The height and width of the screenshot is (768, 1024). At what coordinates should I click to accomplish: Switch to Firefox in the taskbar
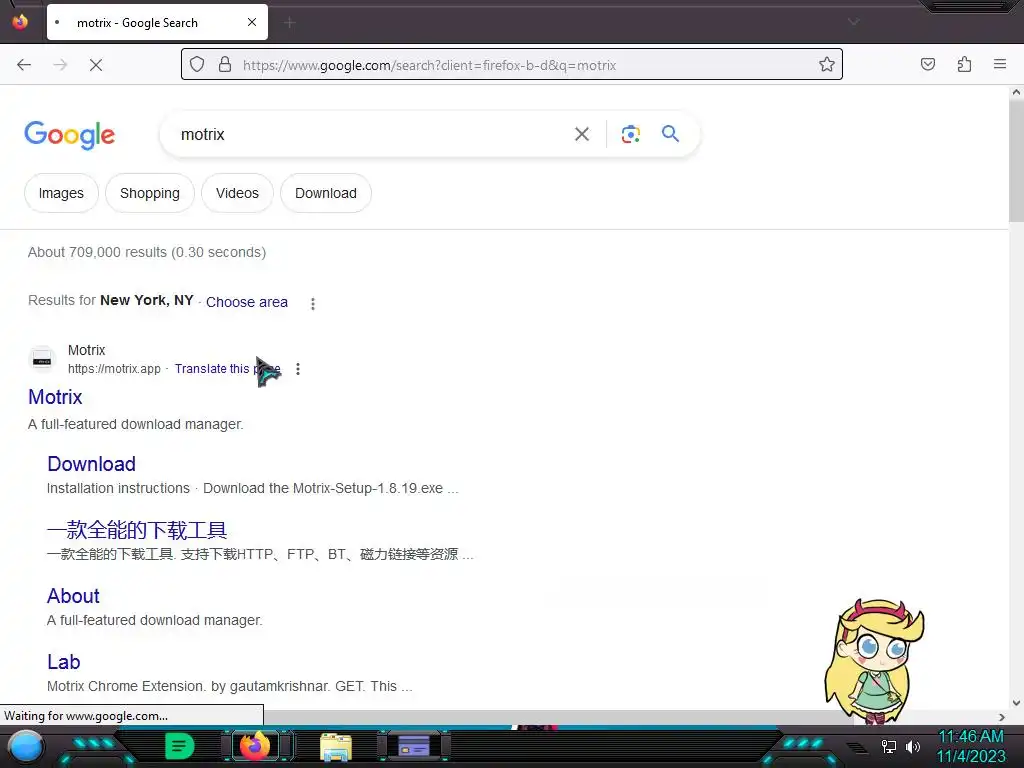[x=255, y=746]
